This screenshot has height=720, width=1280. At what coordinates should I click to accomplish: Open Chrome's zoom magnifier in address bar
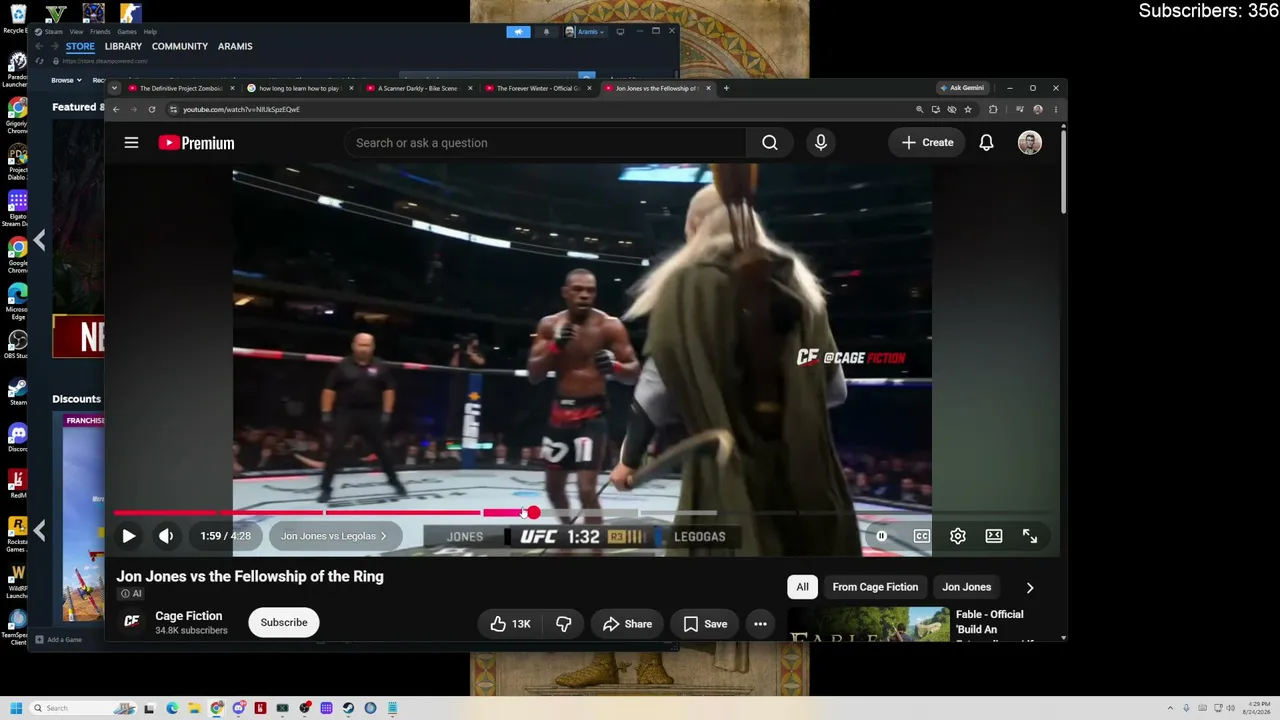click(920, 109)
